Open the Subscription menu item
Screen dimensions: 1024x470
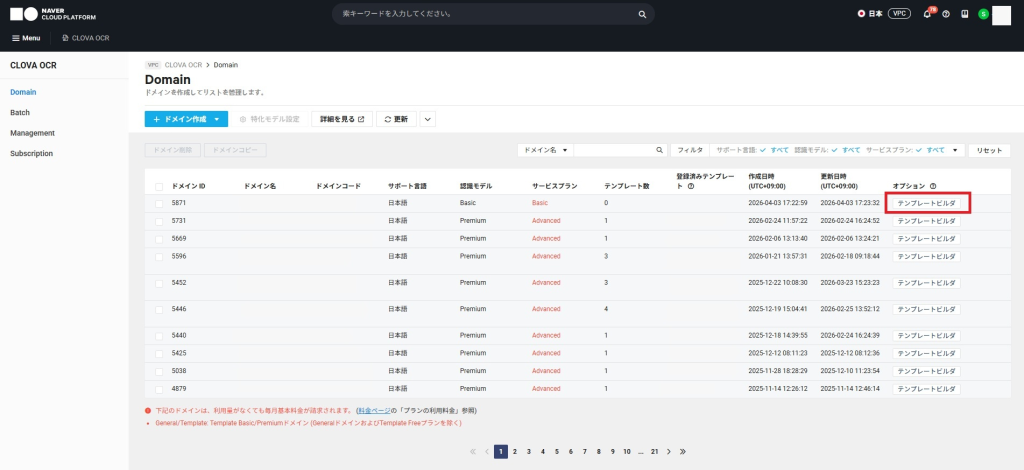tap(31, 153)
